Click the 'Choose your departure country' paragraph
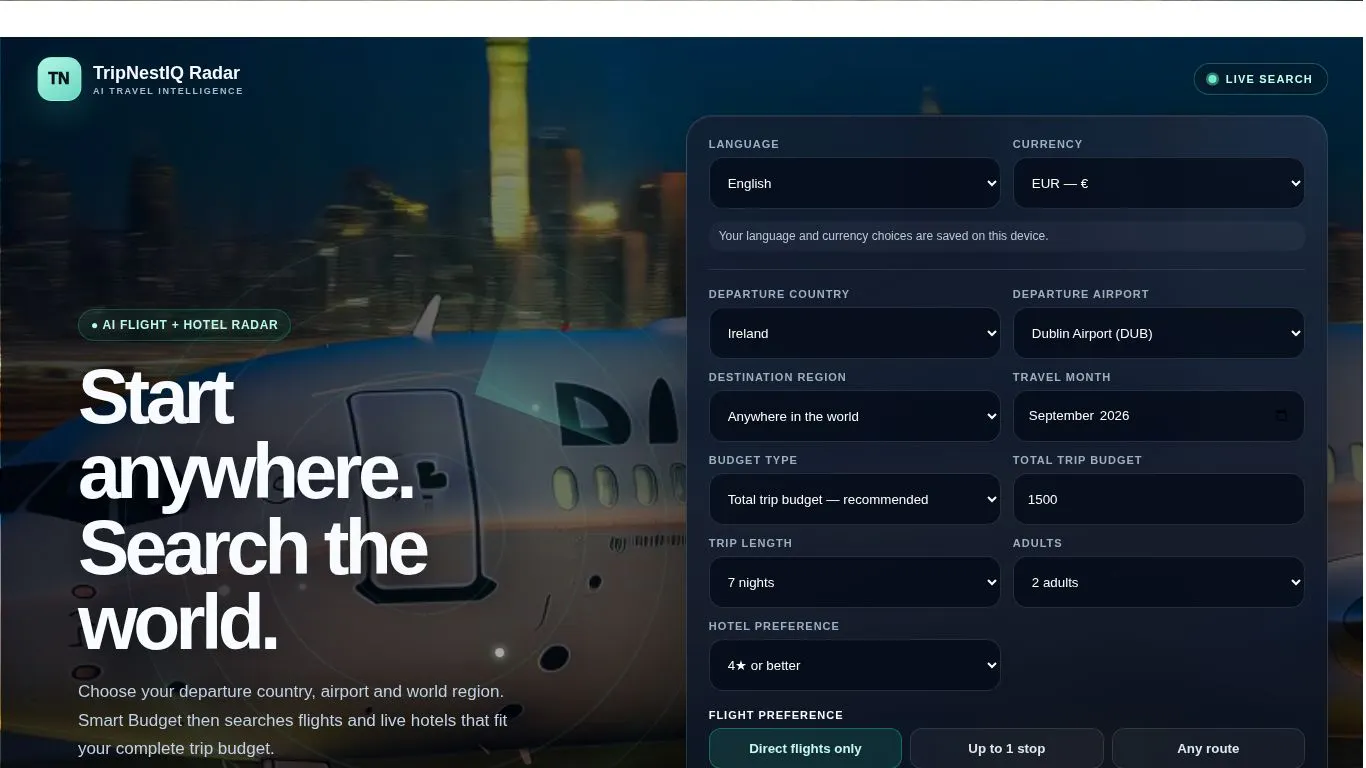1366x768 pixels. [293, 720]
